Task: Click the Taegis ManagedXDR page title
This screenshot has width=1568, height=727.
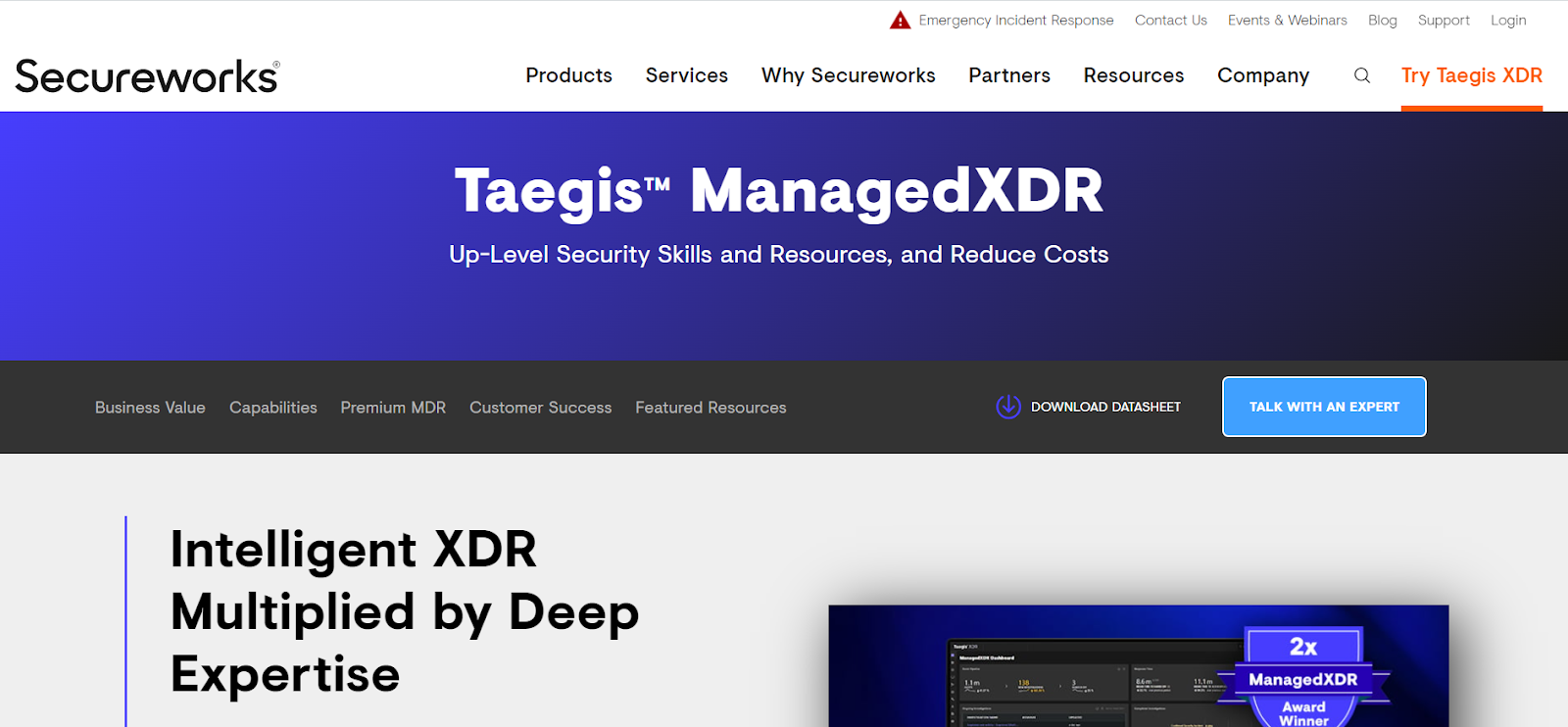Action: click(x=779, y=190)
